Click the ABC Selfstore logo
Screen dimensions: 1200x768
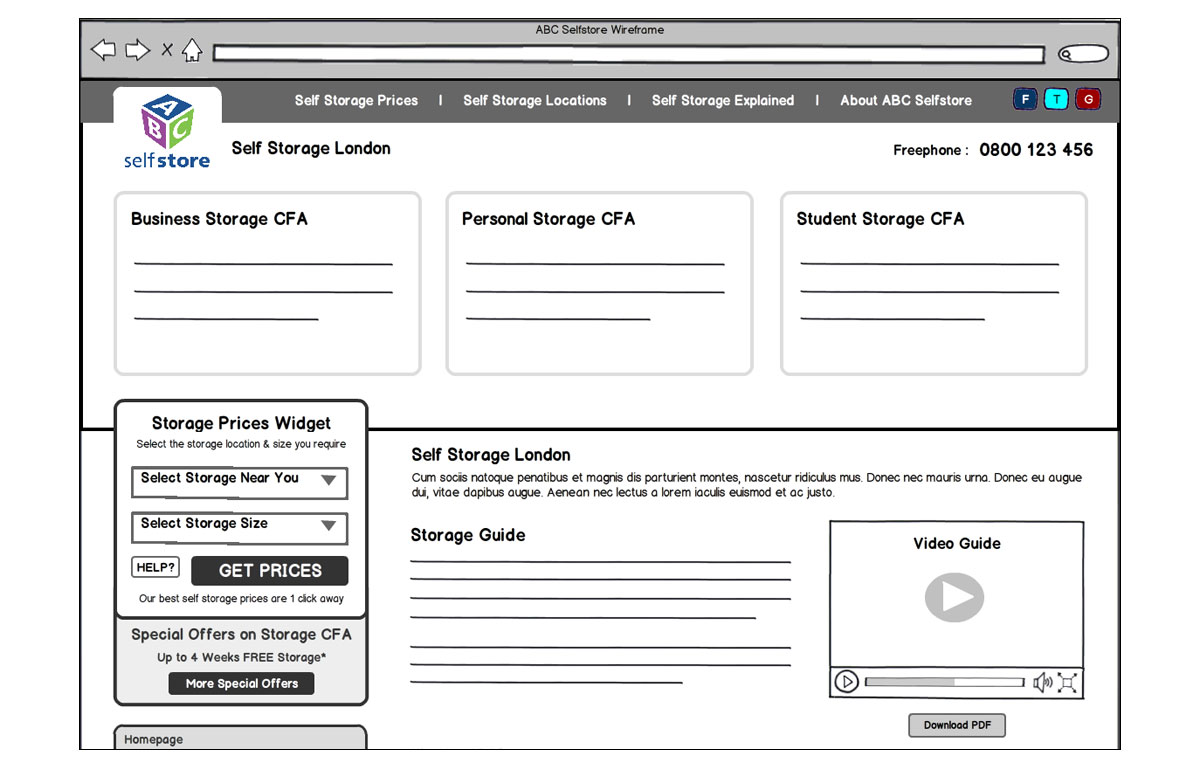(x=167, y=133)
